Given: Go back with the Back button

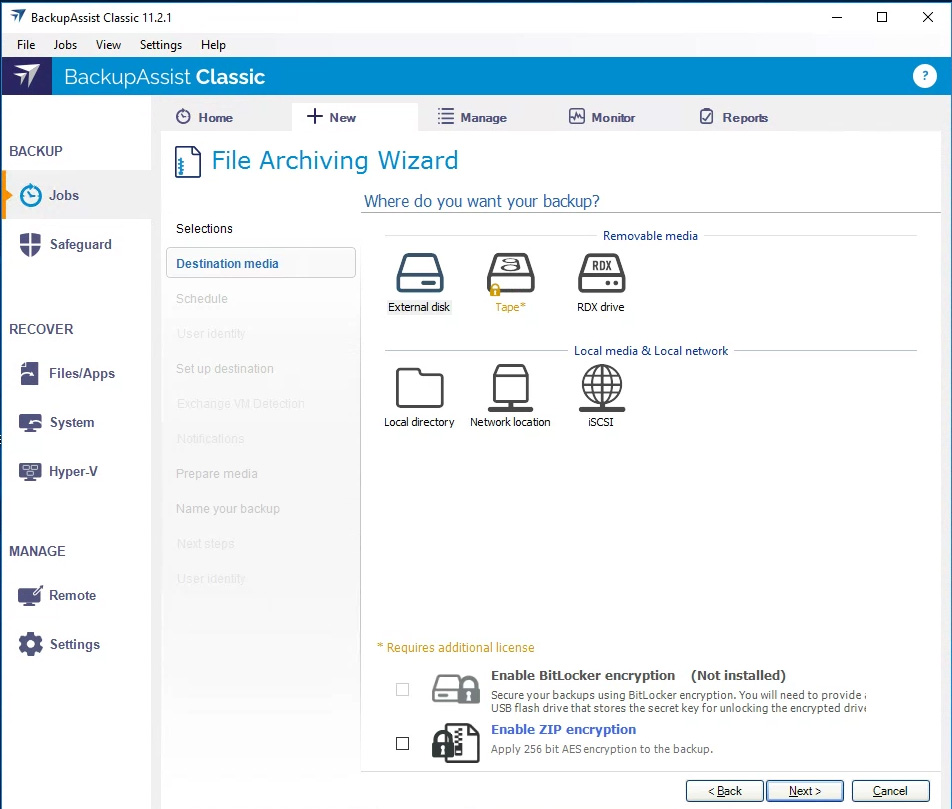Looking at the screenshot, I should click(725, 791).
